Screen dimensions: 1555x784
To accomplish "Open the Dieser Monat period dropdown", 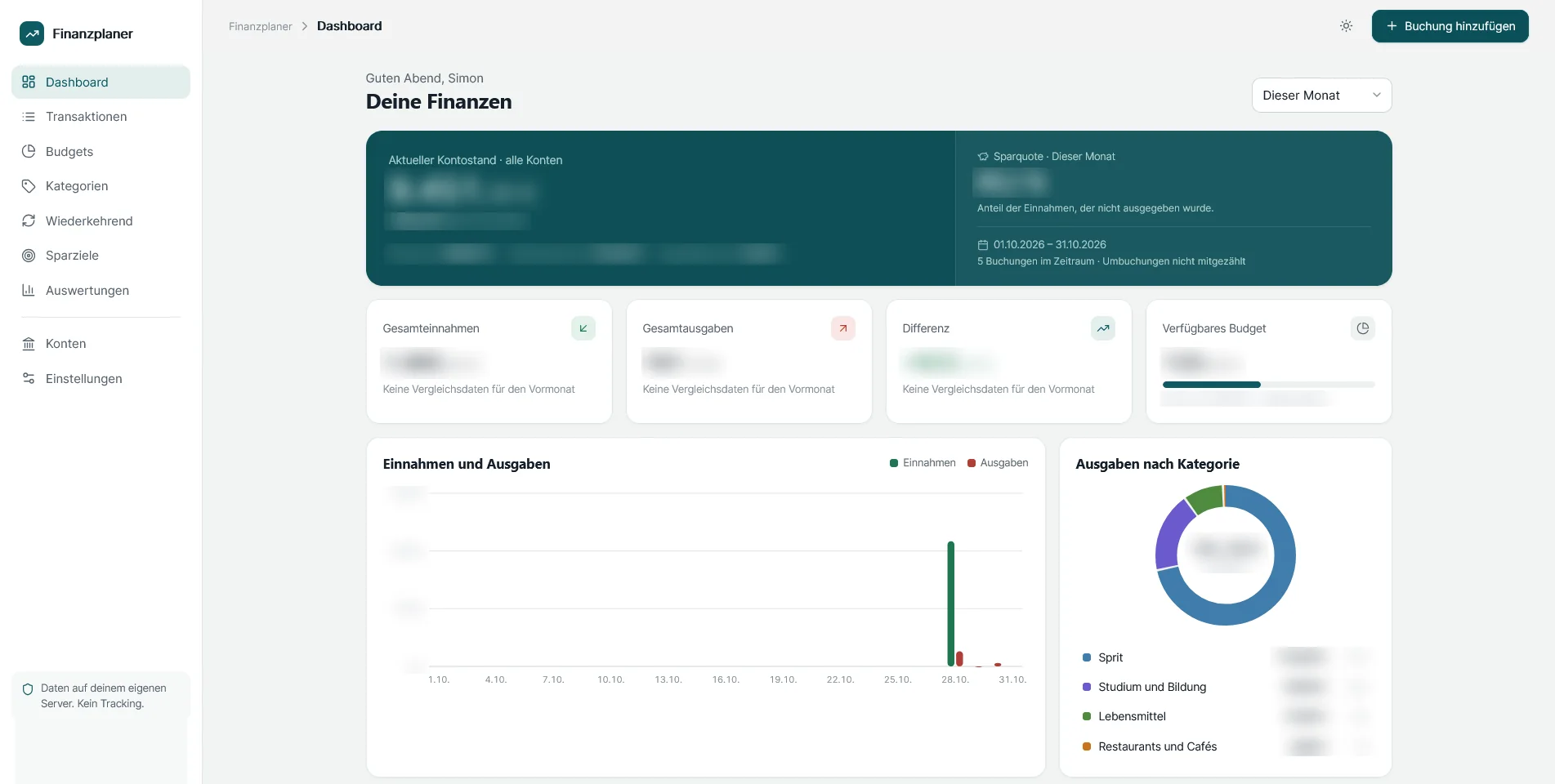I will click(x=1321, y=96).
